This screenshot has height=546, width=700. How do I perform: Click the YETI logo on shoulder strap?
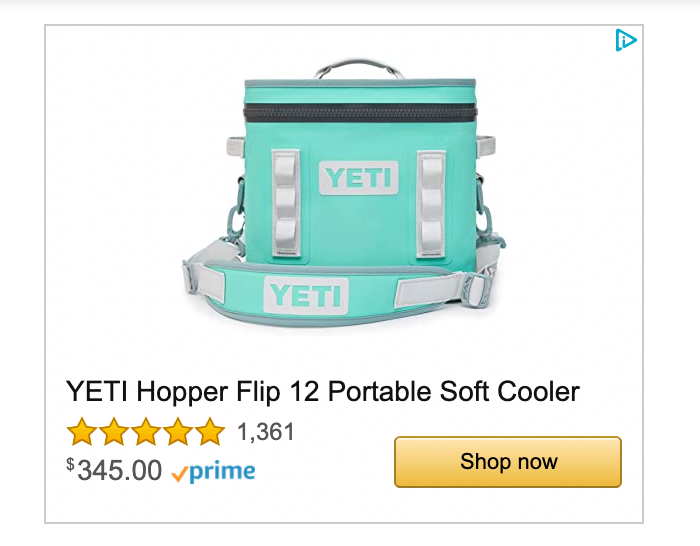coord(305,295)
